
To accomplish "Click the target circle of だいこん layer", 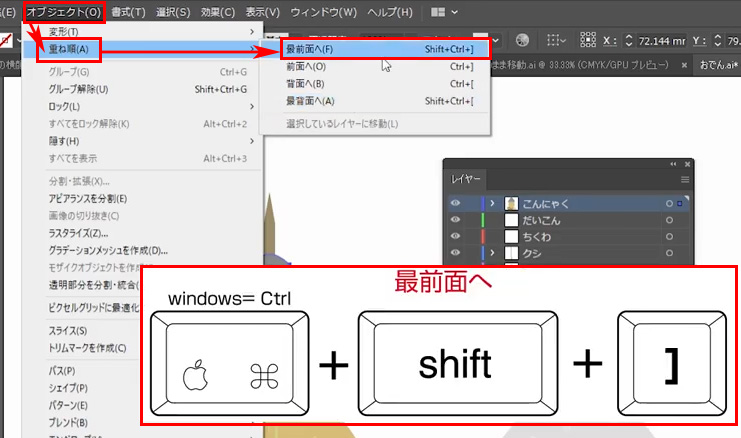I will pyautogui.click(x=669, y=220).
